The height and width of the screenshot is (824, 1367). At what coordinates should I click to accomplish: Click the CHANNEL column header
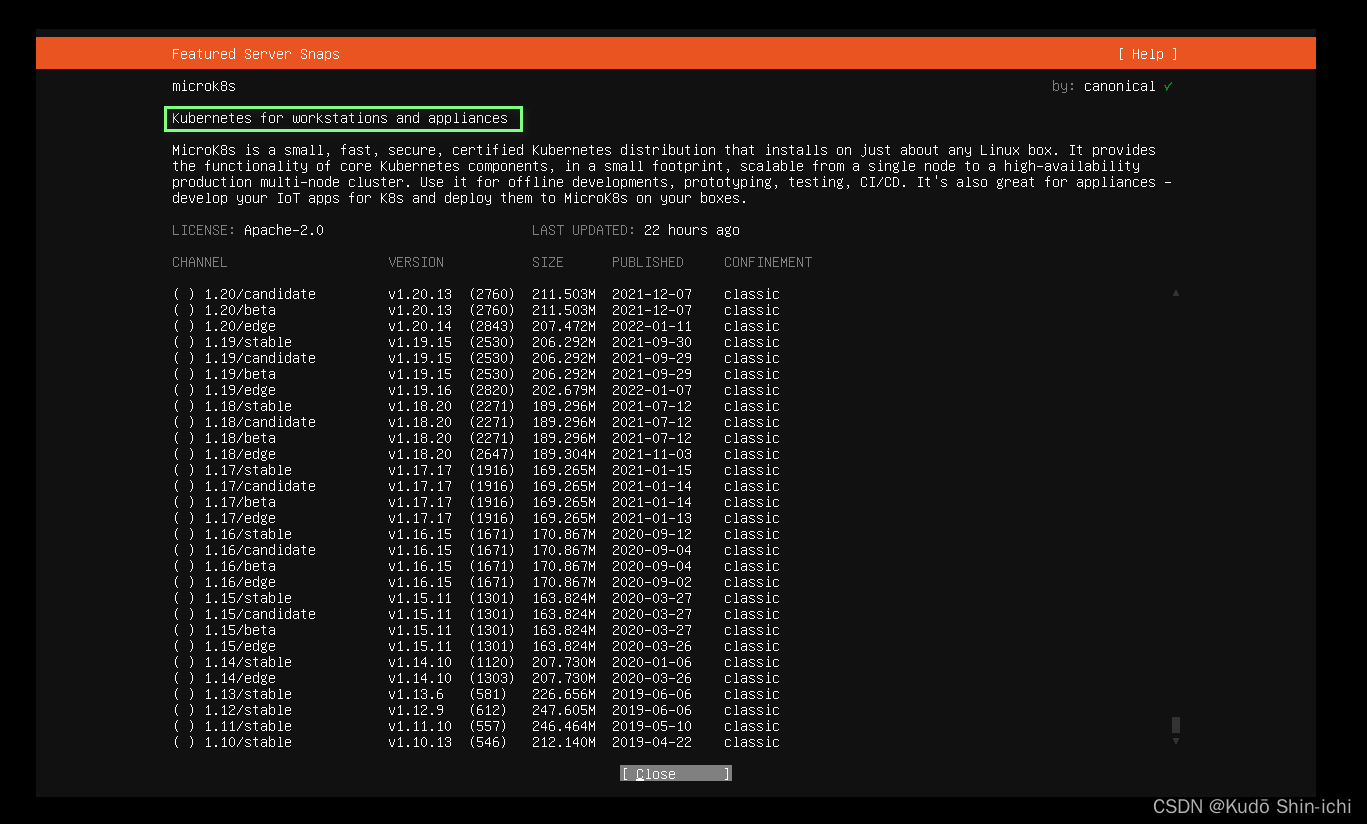[x=200, y=262]
